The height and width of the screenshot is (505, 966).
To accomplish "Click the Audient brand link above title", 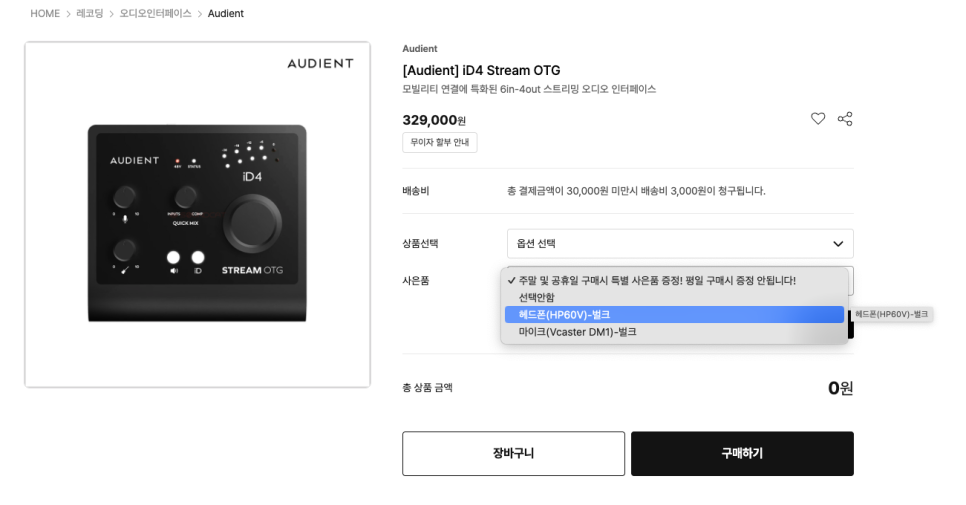I will point(420,49).
